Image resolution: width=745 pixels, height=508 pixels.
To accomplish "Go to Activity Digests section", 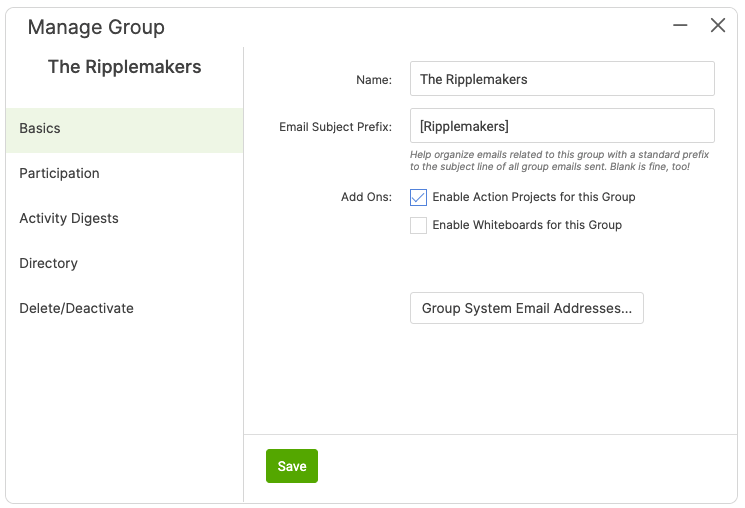I will [124, 219].
